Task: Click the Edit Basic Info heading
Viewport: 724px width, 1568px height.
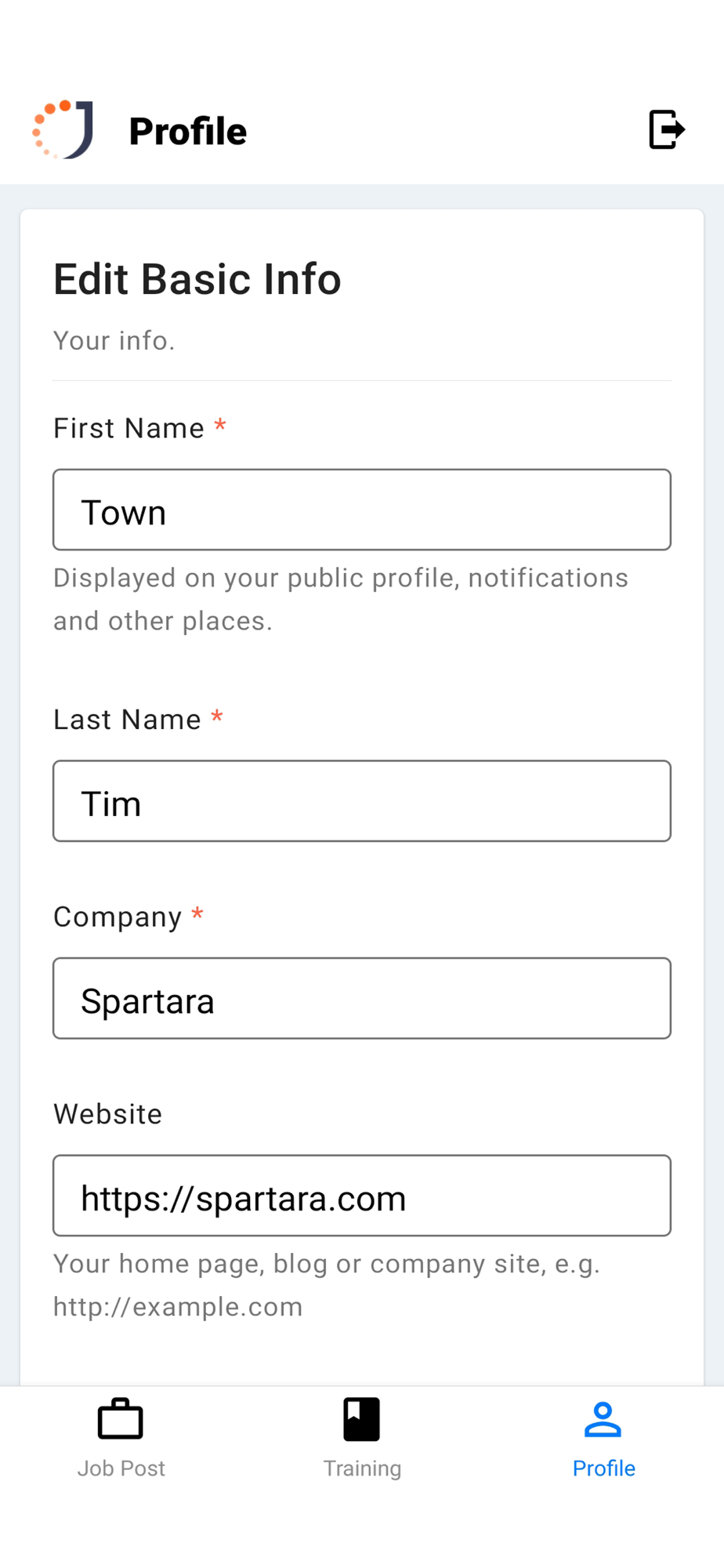Action: 197,279
